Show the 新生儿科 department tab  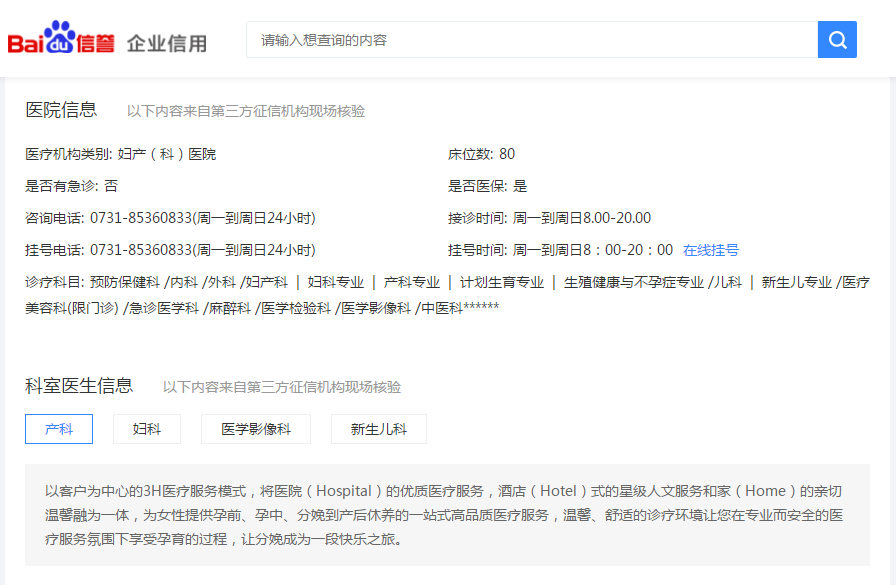click(x=379, y=429)
